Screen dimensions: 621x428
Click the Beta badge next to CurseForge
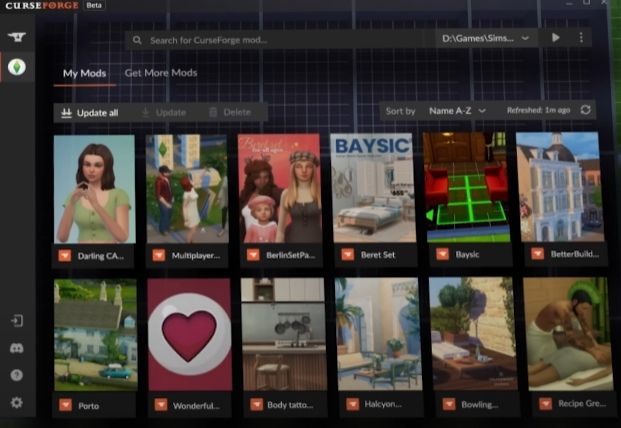point(94,5)
